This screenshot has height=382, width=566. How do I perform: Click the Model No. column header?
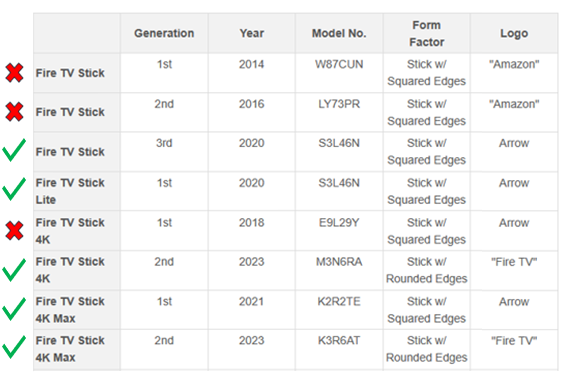click(x=339, y=33)
